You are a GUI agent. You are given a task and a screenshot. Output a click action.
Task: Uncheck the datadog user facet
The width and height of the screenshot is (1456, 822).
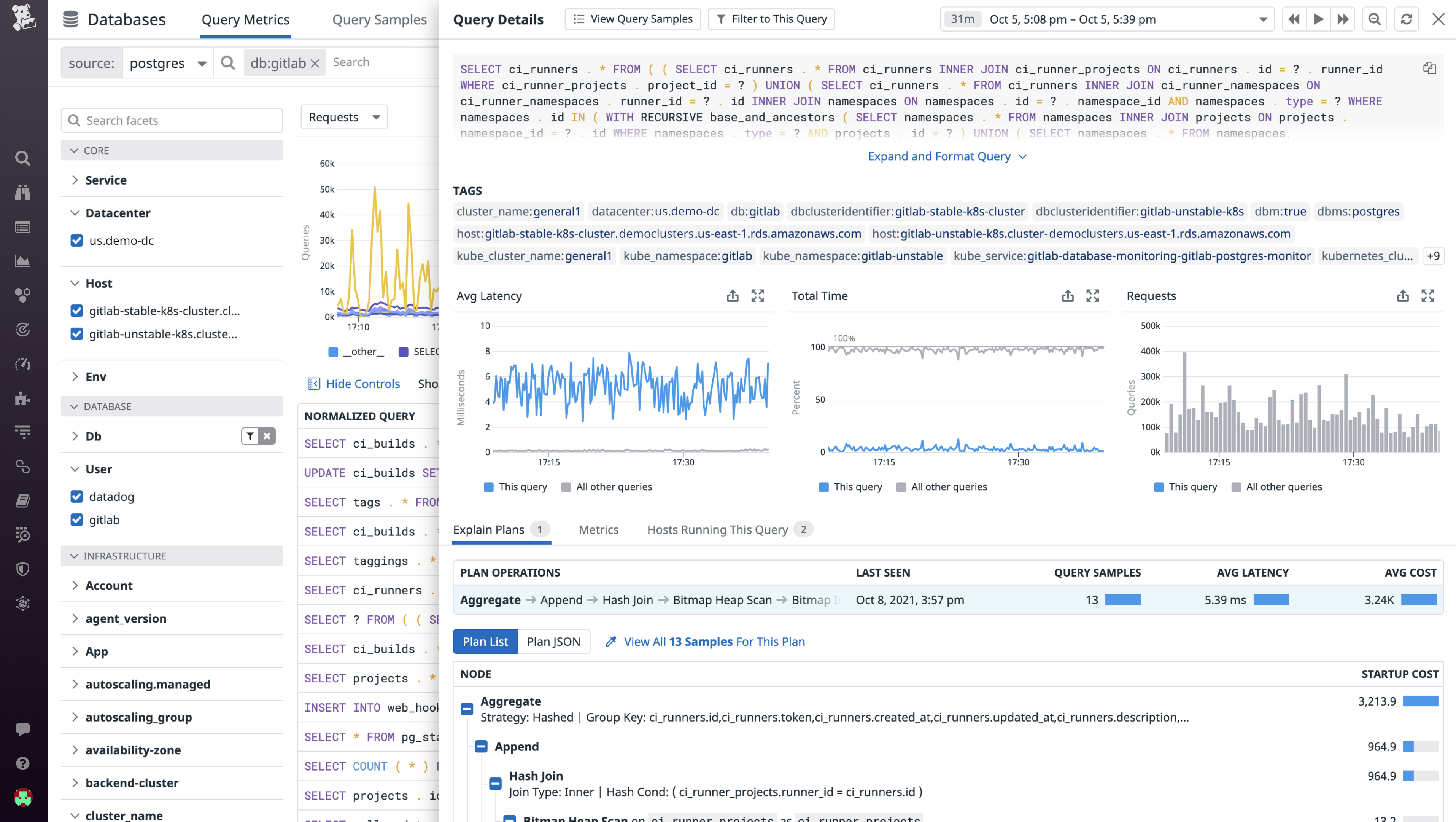pyautogui.click(x=77, y=496)
